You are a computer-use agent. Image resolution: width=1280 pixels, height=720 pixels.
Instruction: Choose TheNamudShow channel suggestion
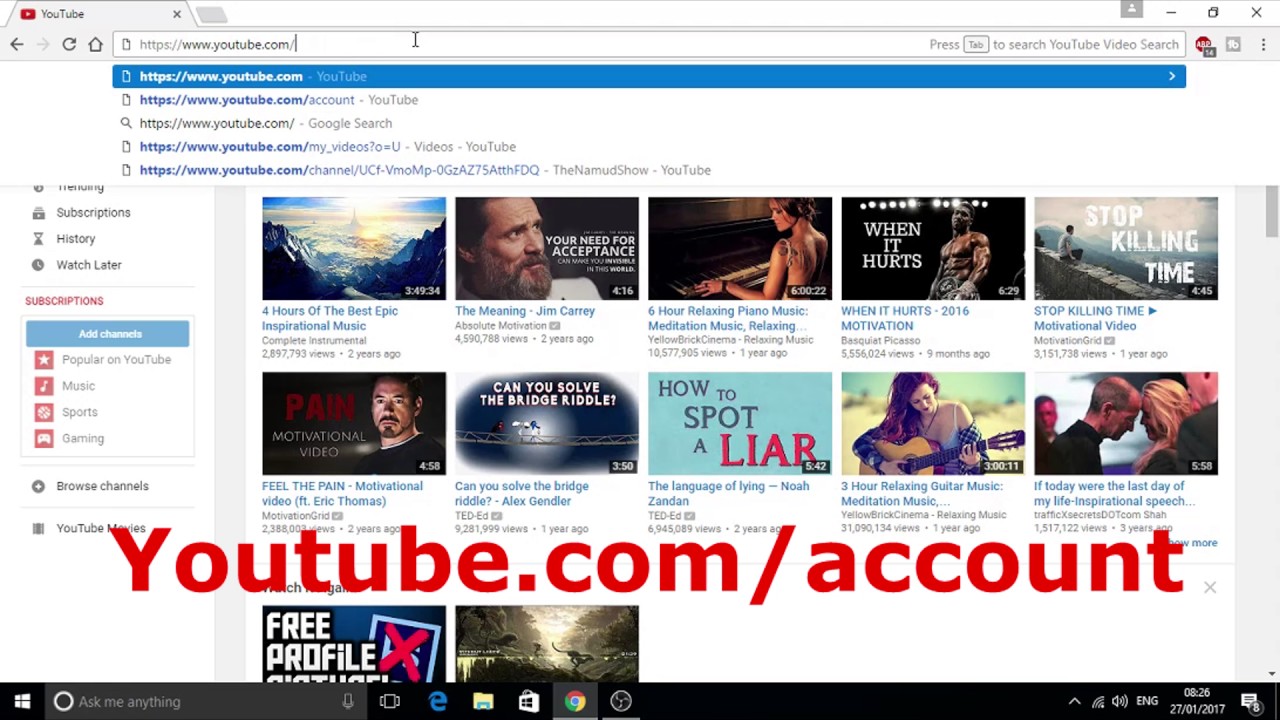[x=648, y=170]
